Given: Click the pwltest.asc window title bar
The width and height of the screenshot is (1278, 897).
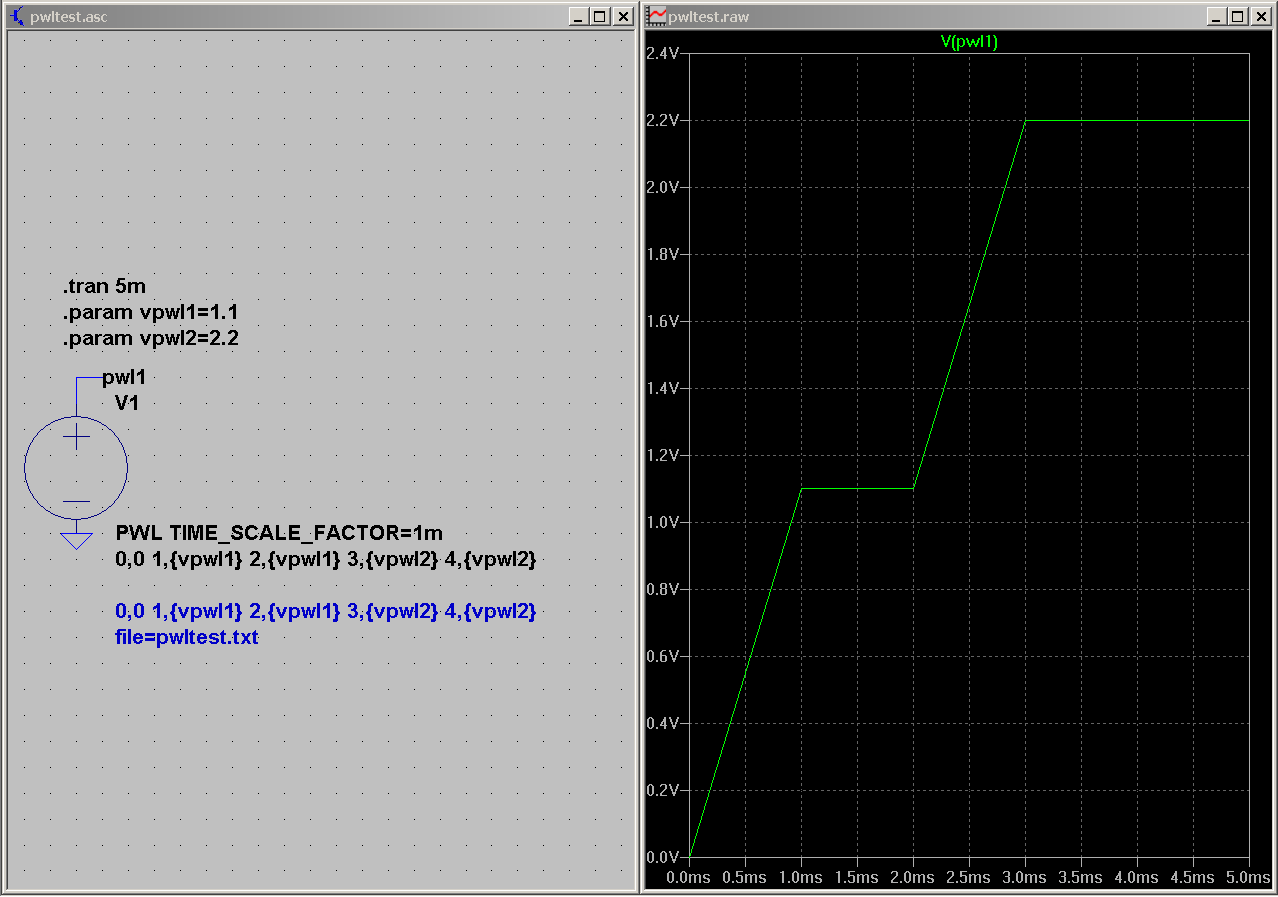Looking at the screenshot, I should 320,16.
